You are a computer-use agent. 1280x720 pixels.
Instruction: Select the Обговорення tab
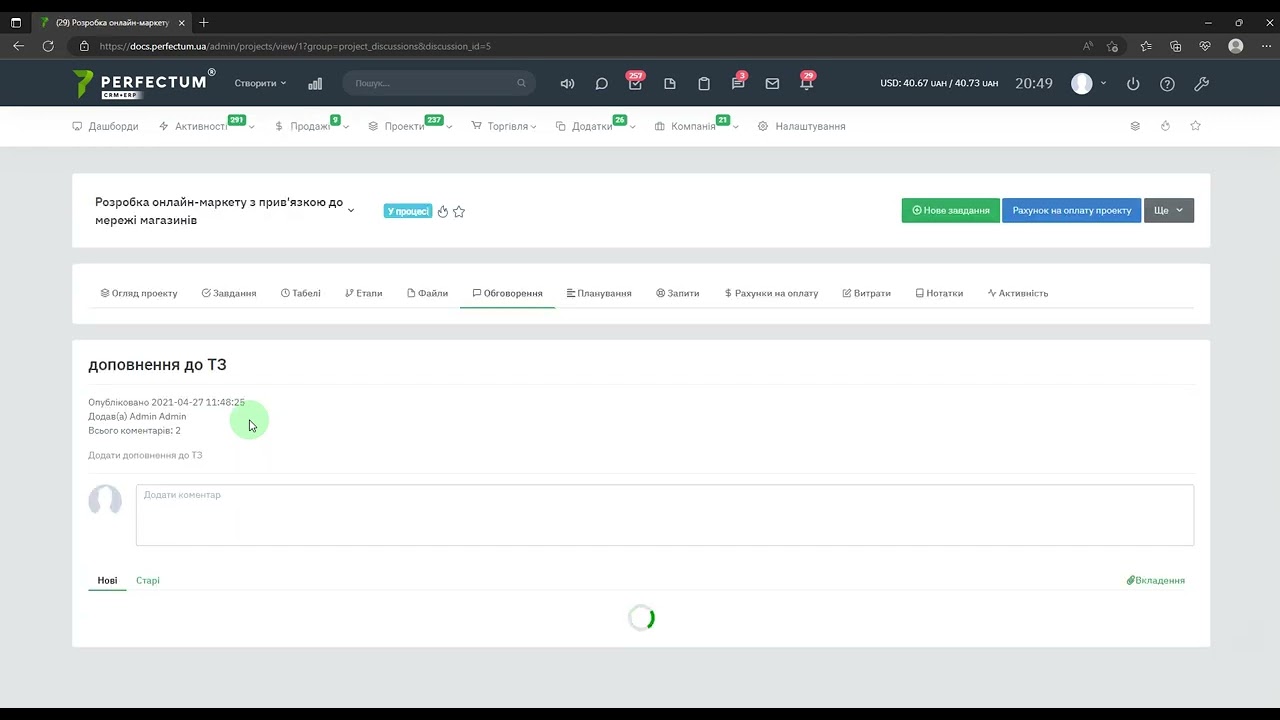click(x=507, y=293)
